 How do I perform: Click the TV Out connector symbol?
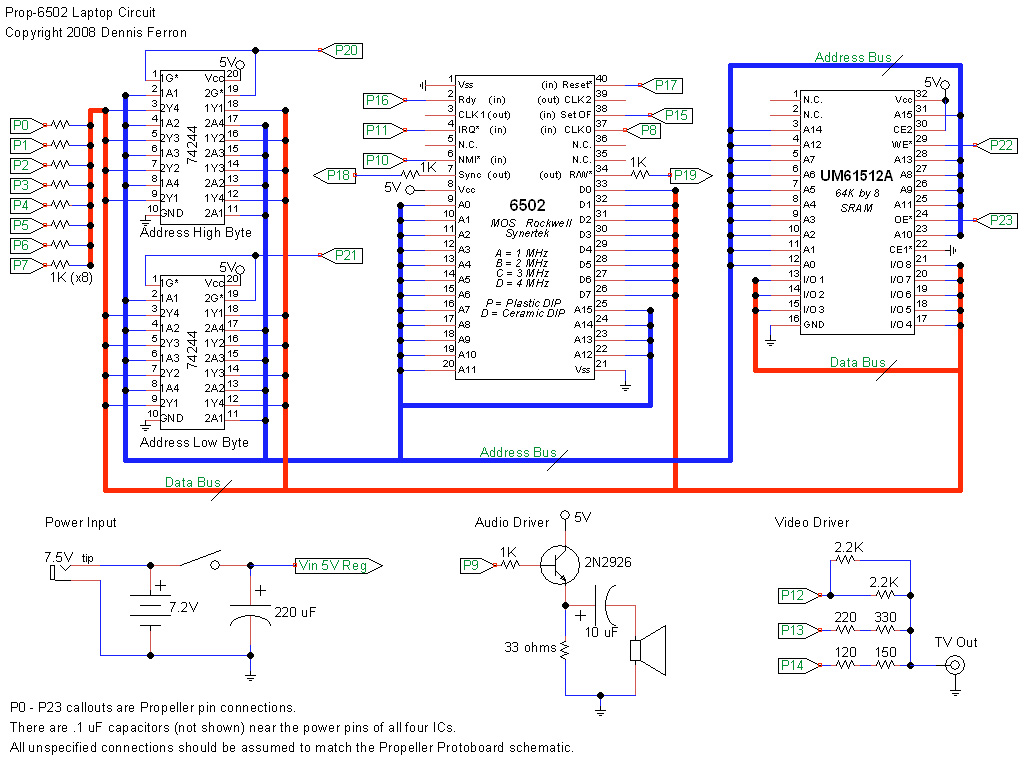955,665
